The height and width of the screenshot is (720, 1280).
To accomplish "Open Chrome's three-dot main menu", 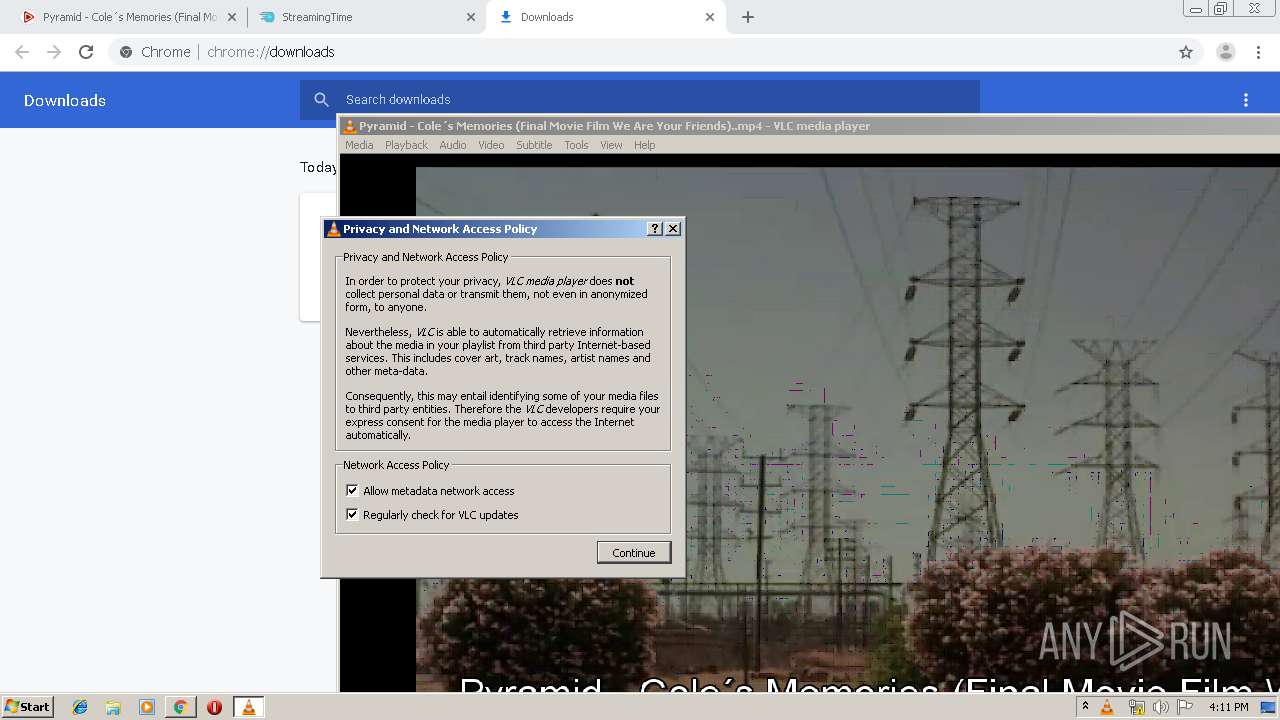I will [x=1258, y=52].
